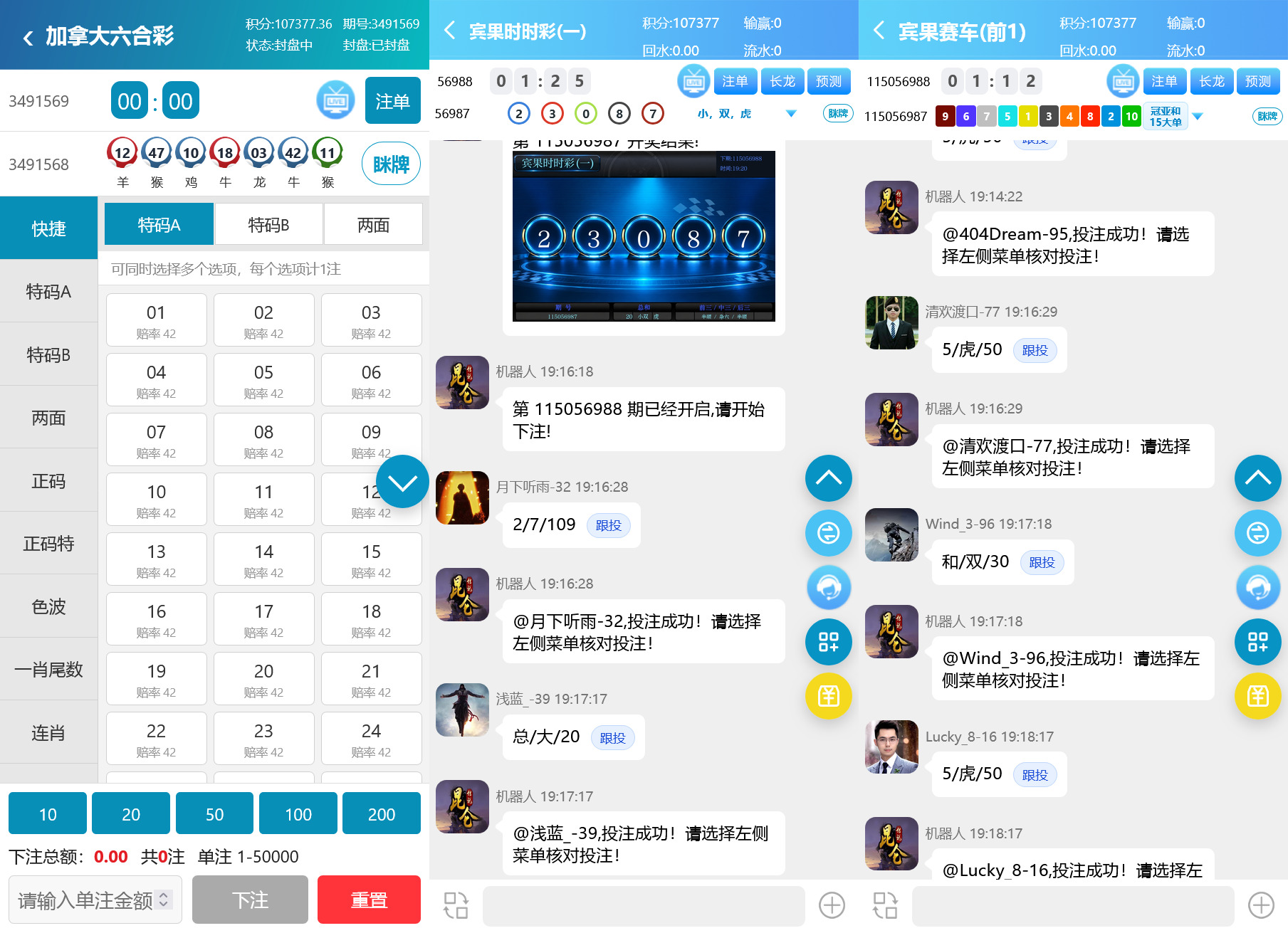Open 快捷 sidebar category
The width and height of the screenshot is (1288, 933).
pyautogui.click(x=48, y=228)
